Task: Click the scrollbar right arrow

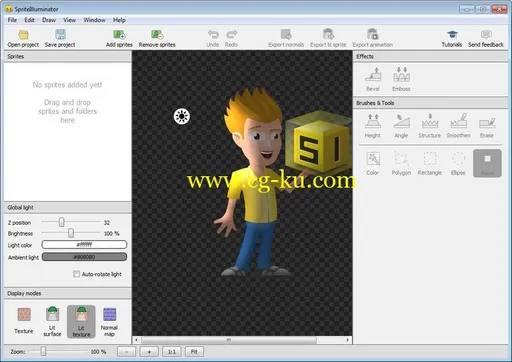Action: tap(348, 340)
